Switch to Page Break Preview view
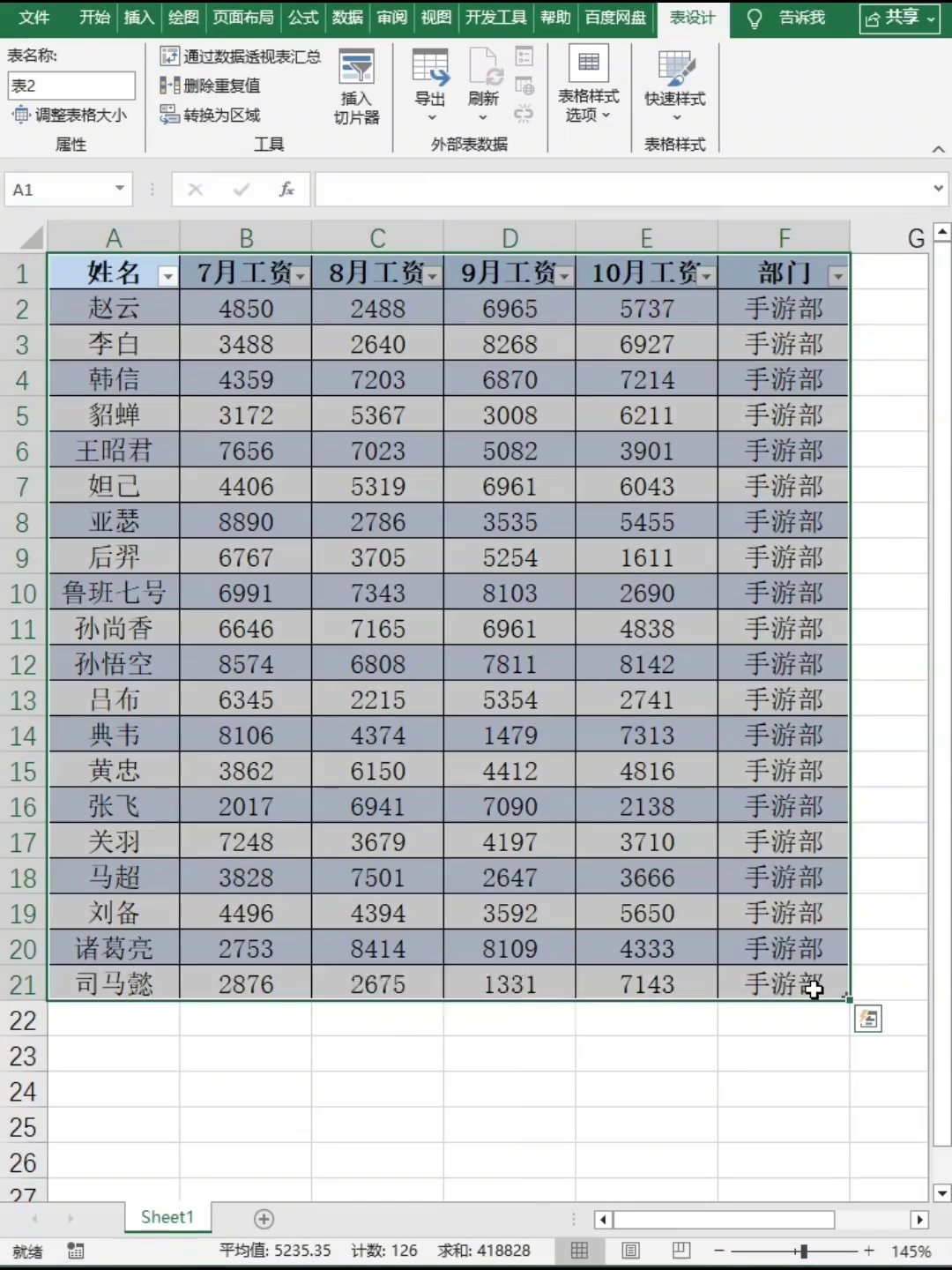Image resolution: width=952 pixels, height=1270 pixels. click(x=681, y=1251)
